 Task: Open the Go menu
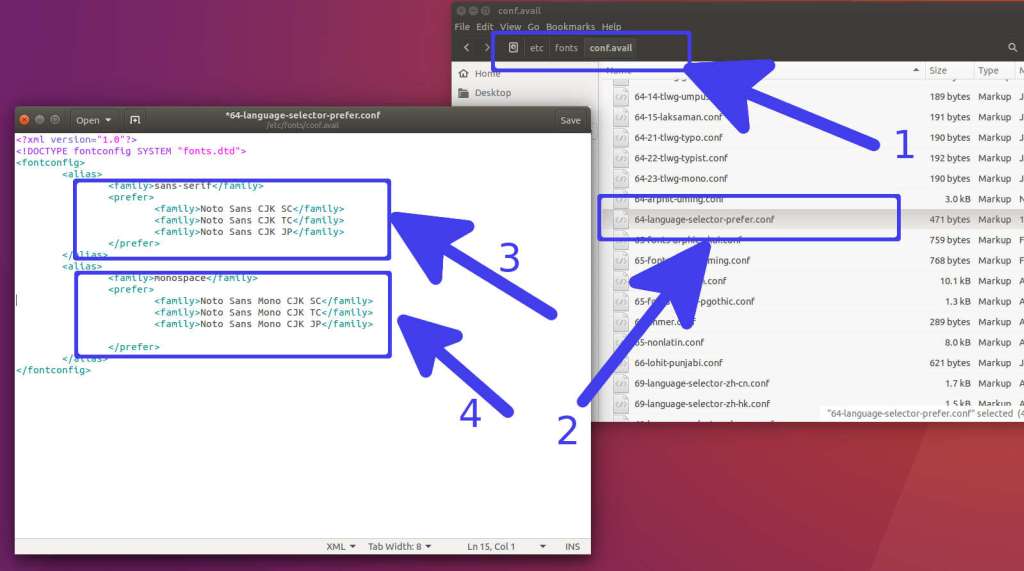tap(533, 27)
